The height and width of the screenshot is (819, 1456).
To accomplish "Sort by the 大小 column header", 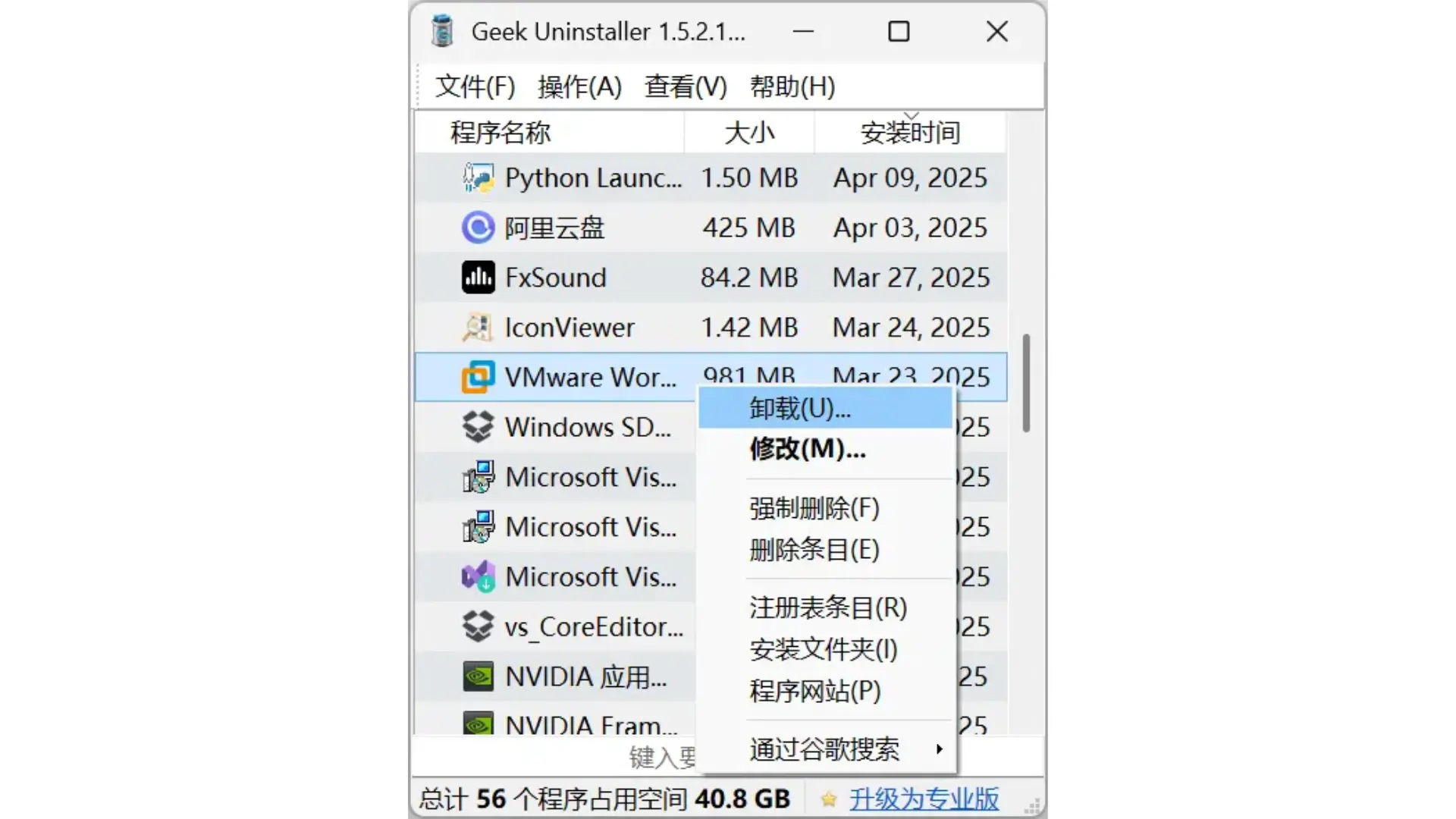I will point(749,133).
